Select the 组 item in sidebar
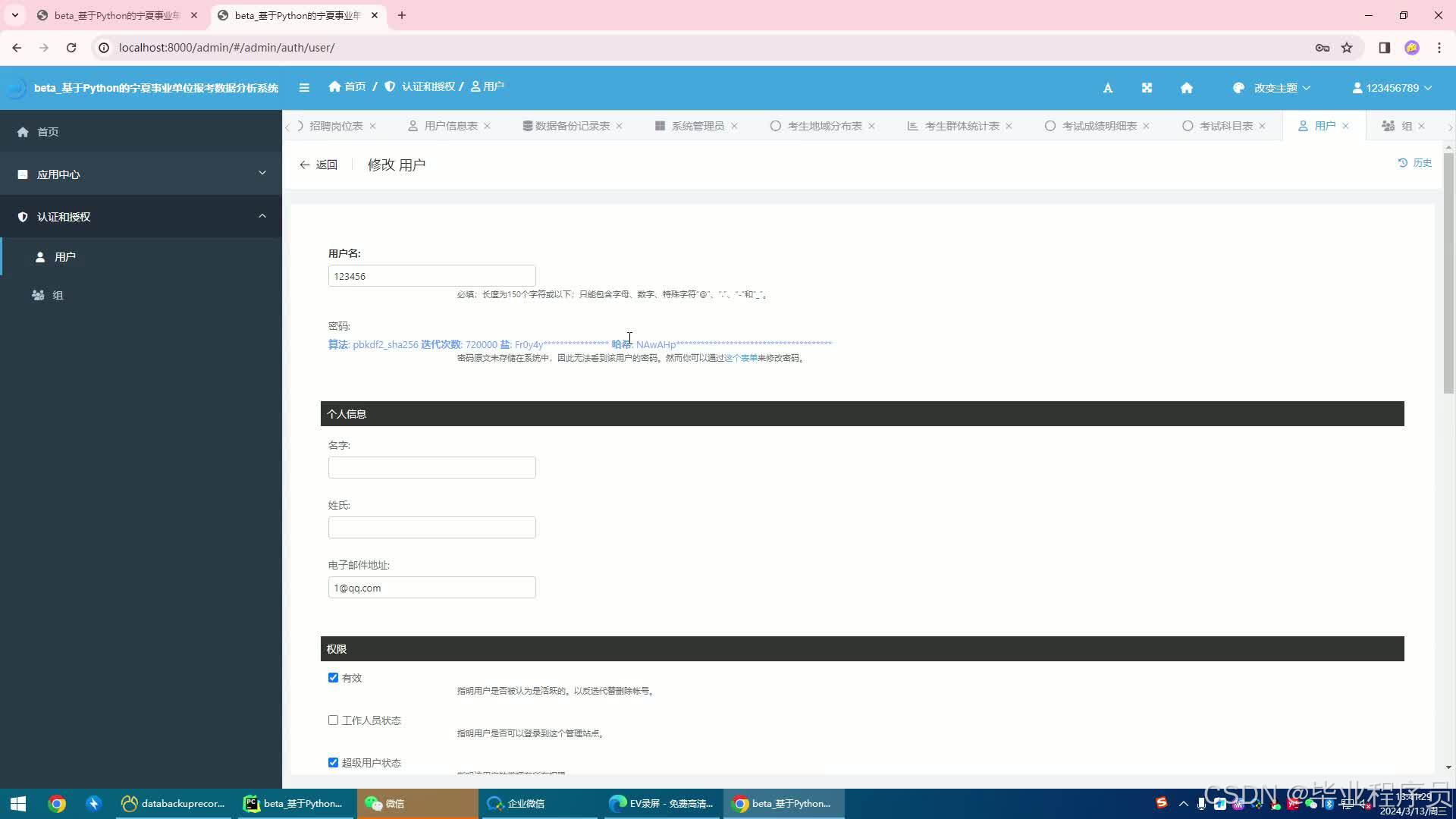 pyautogui.click(x=58, y=296)
